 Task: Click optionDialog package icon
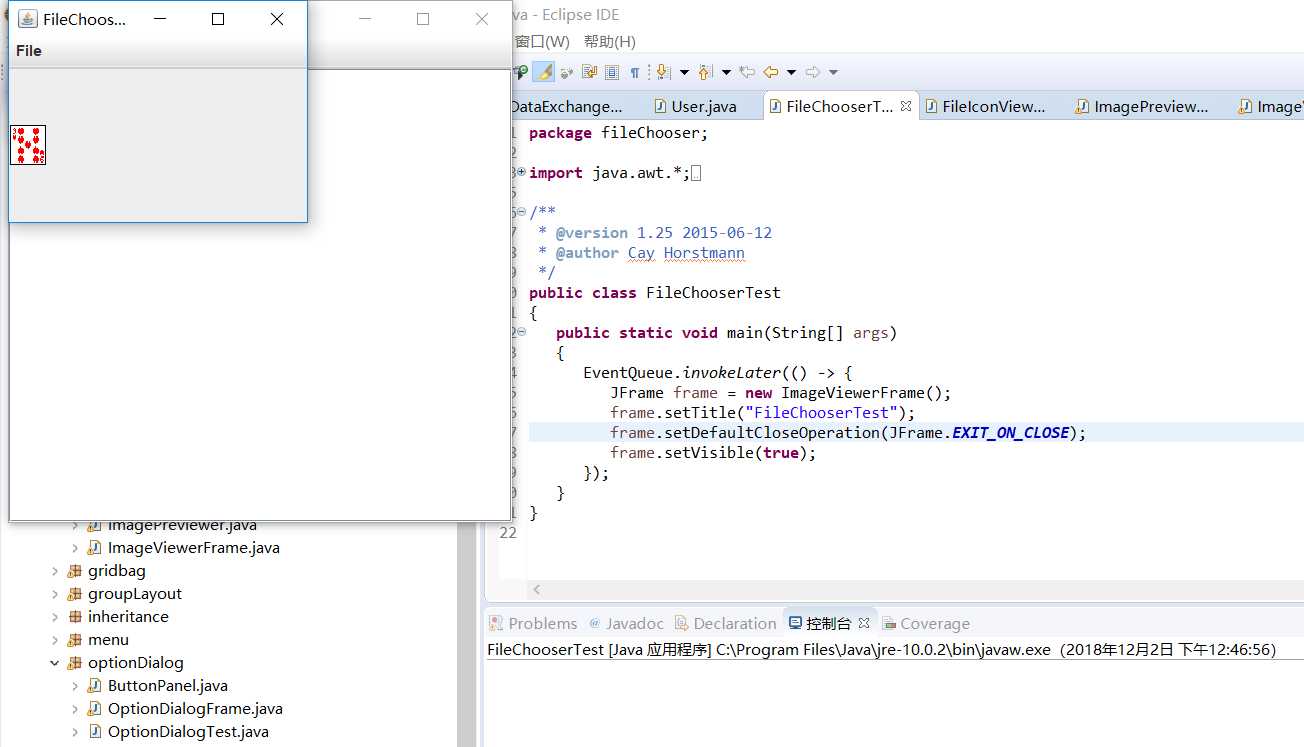(75, 663)
